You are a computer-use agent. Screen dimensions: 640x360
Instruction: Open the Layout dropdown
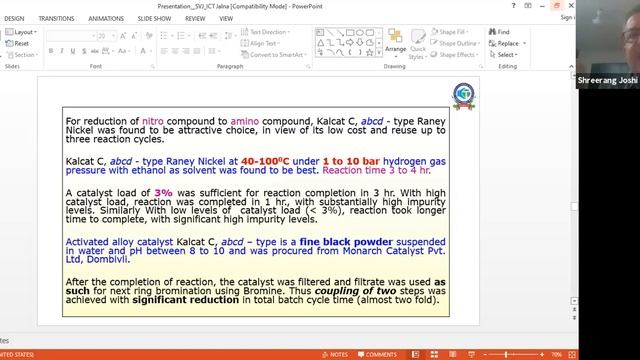coord(21,32)
